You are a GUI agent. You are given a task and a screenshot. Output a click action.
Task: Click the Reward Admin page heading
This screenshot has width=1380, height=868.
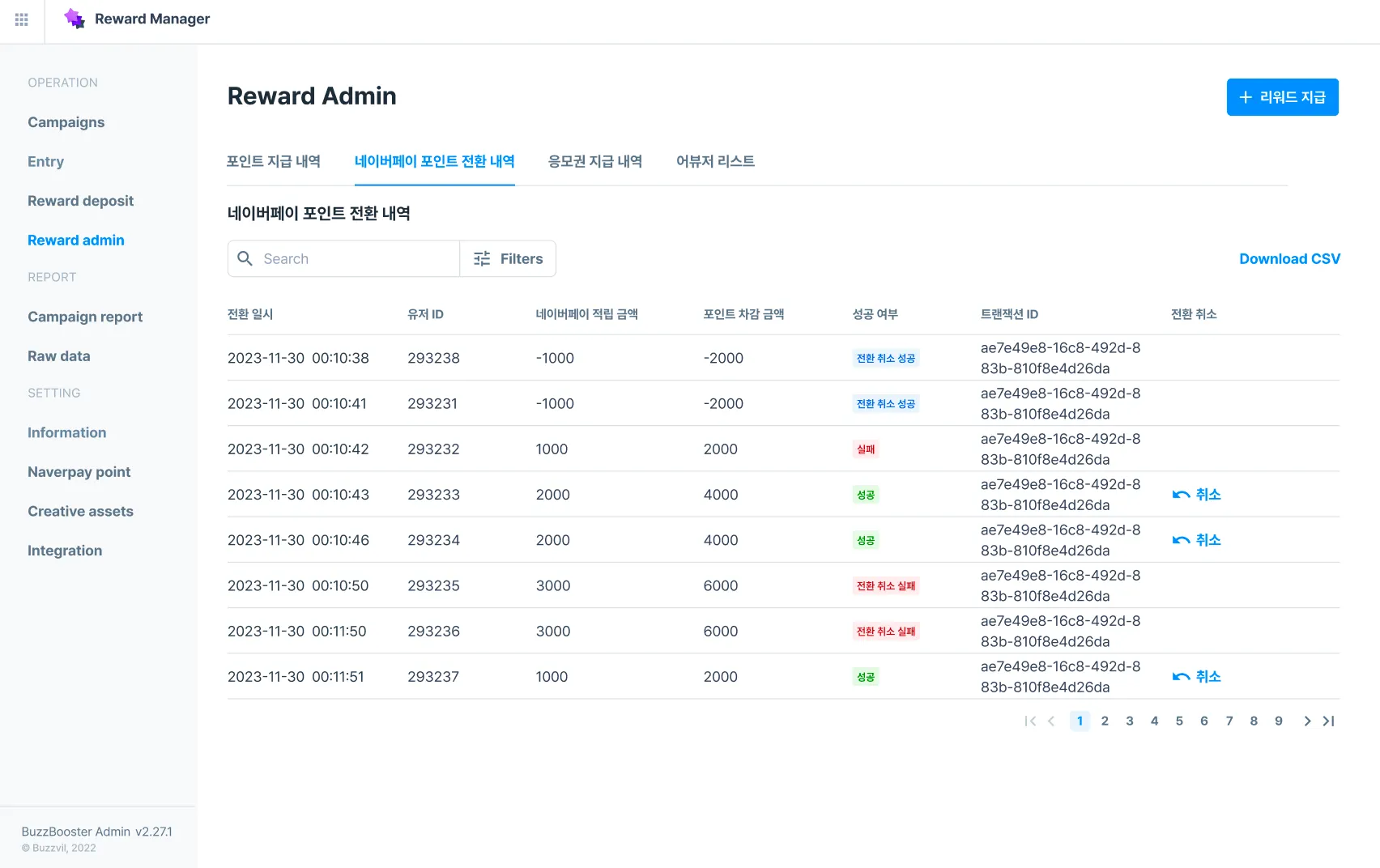pos(312,96)
